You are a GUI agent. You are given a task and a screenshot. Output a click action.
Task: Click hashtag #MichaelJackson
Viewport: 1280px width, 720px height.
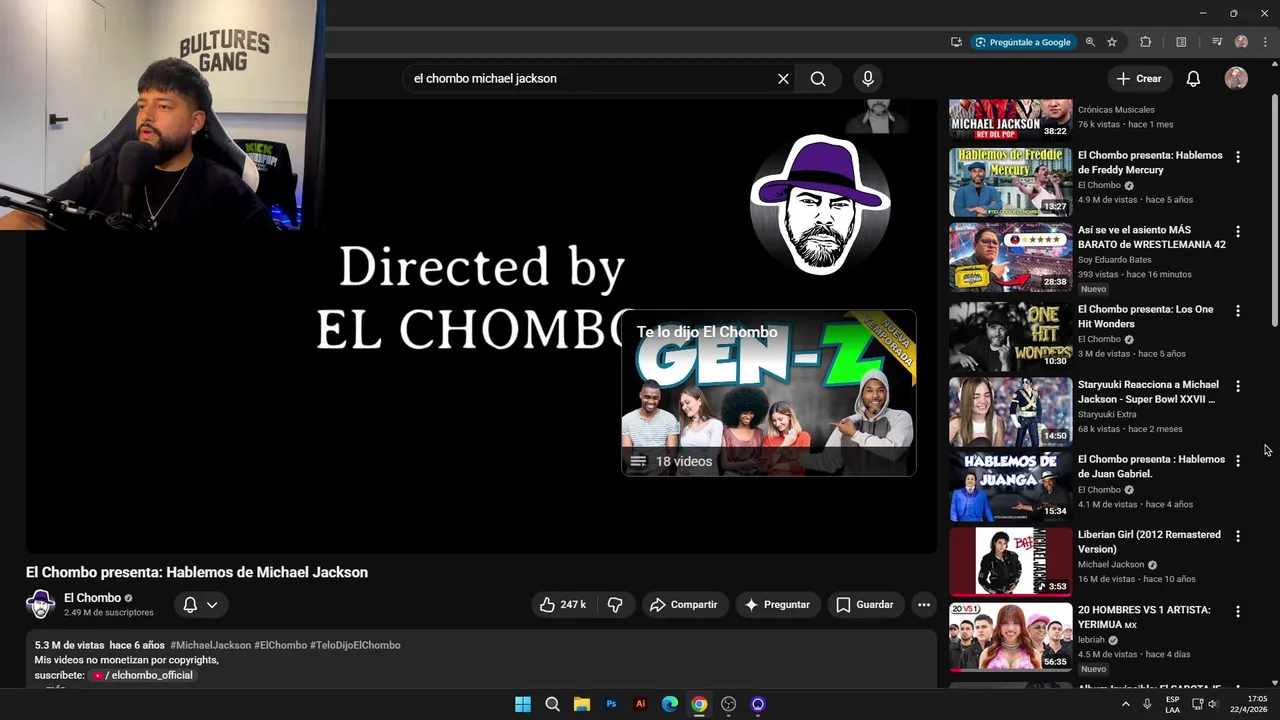click(x=210, y=645)
